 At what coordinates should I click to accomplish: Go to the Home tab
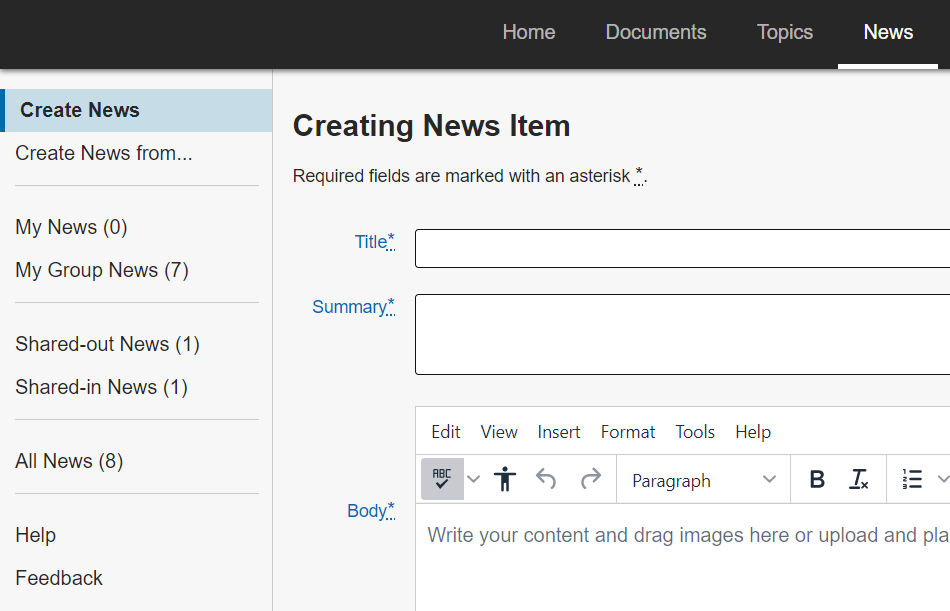[529, 32]
